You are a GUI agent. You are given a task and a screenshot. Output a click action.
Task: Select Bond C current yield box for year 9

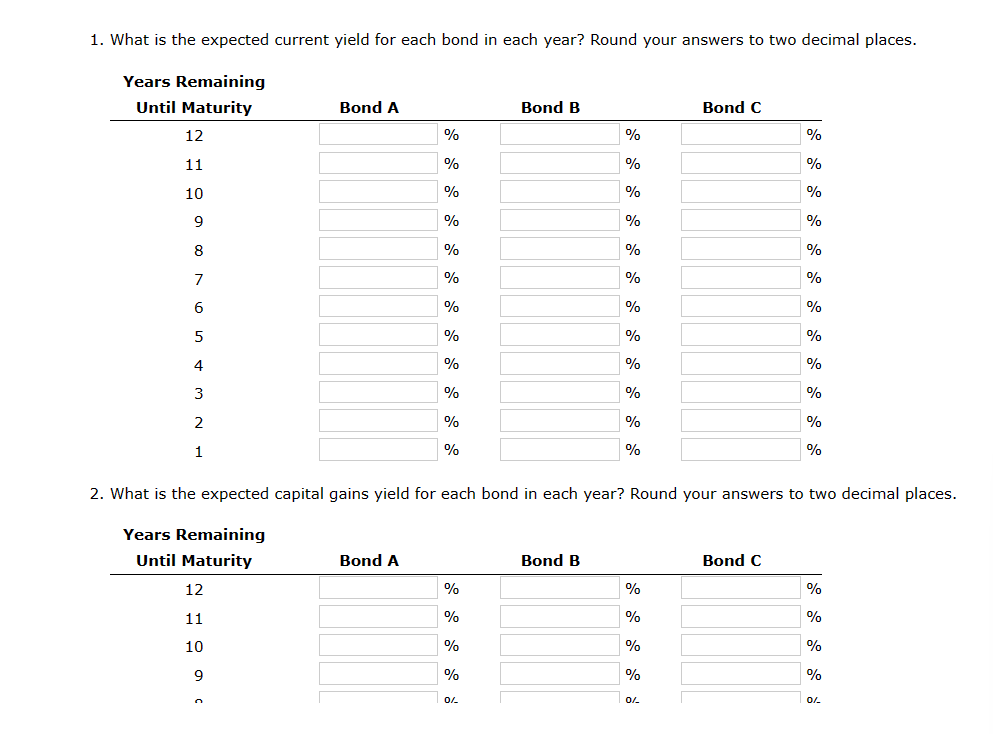point(739,219)
